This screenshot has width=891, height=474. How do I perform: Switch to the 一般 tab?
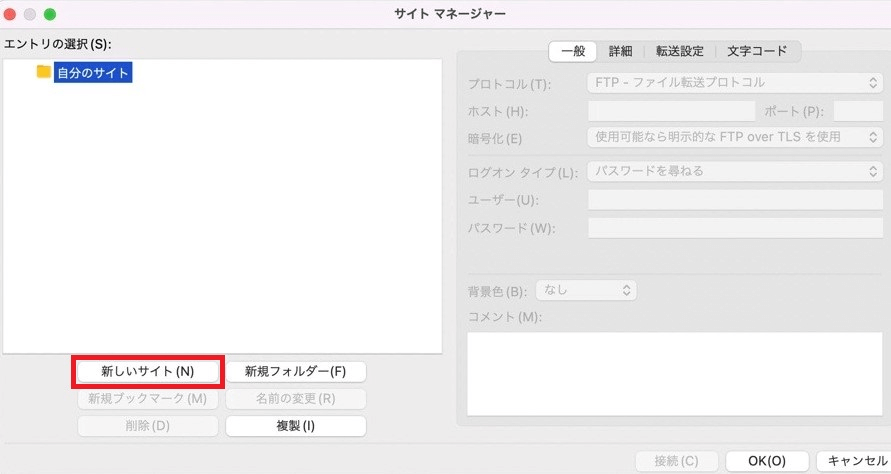tap(573, 51)
